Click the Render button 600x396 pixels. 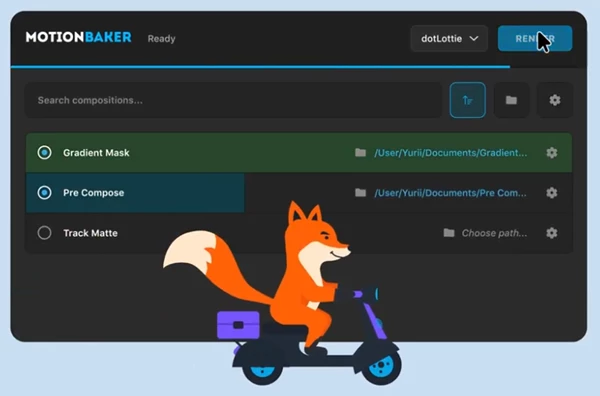[x=535, y=38]
